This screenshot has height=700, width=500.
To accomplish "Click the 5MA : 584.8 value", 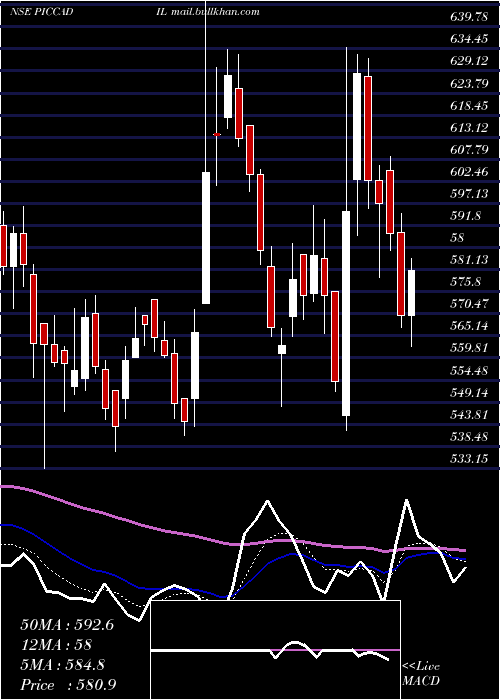I will (62, 665).
